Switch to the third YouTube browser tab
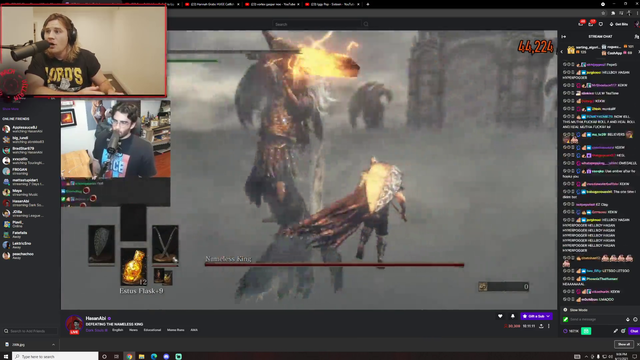The height and width of the screenshot is (360, 640). [x=332, y=4]
